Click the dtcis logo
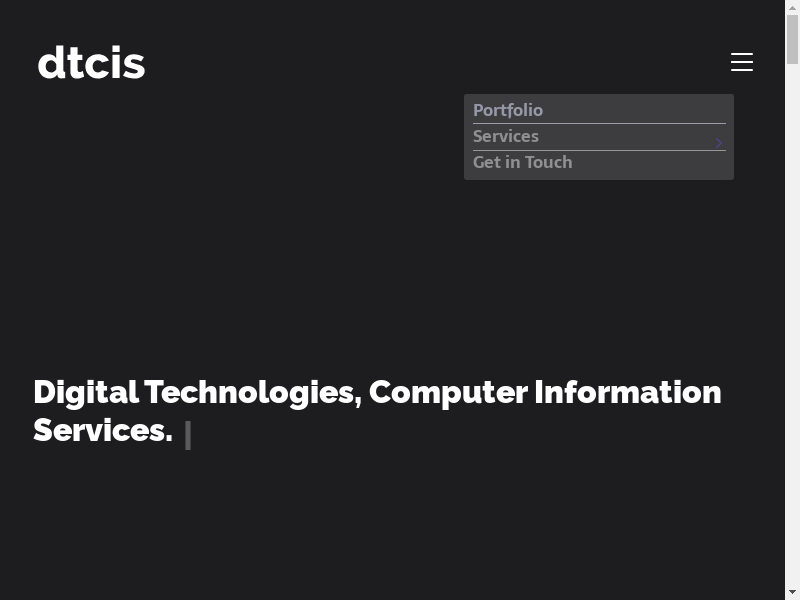800x600 pixels. (x=92, y=64)
